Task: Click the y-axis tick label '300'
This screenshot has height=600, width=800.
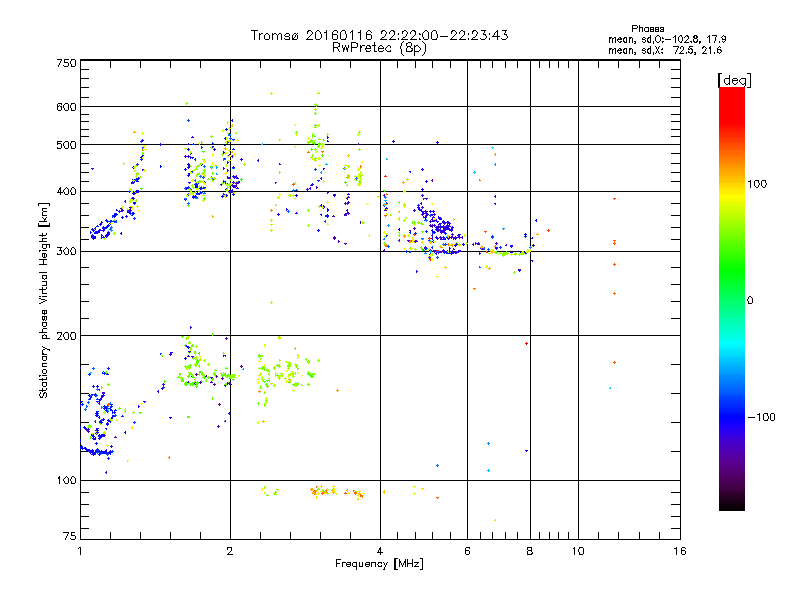Action: (66, 252)
